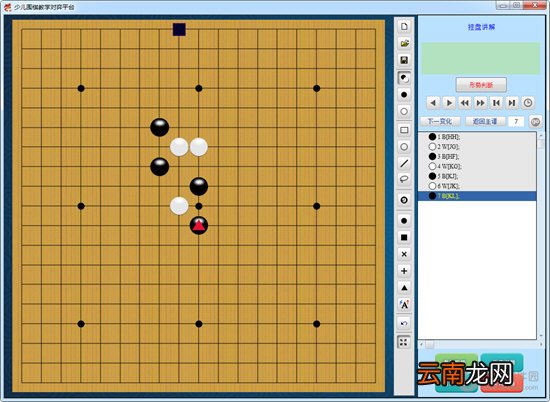Click the 形势判断 button
Screen dimensions: 550x402
481,85
